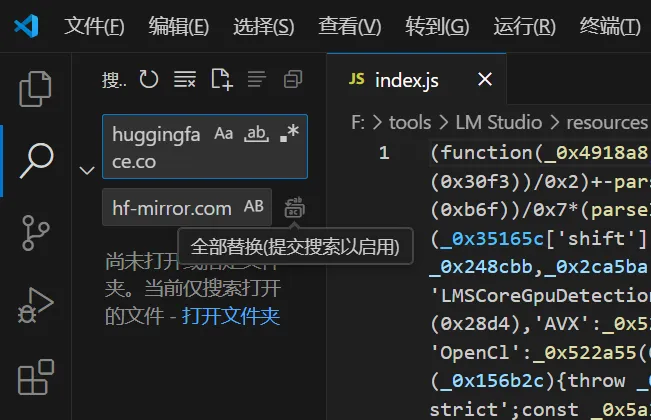Click the 'LMSCoreGpuDetection code text
The height and width of the screenshot is (420, 651).
(x=540, y=296)
